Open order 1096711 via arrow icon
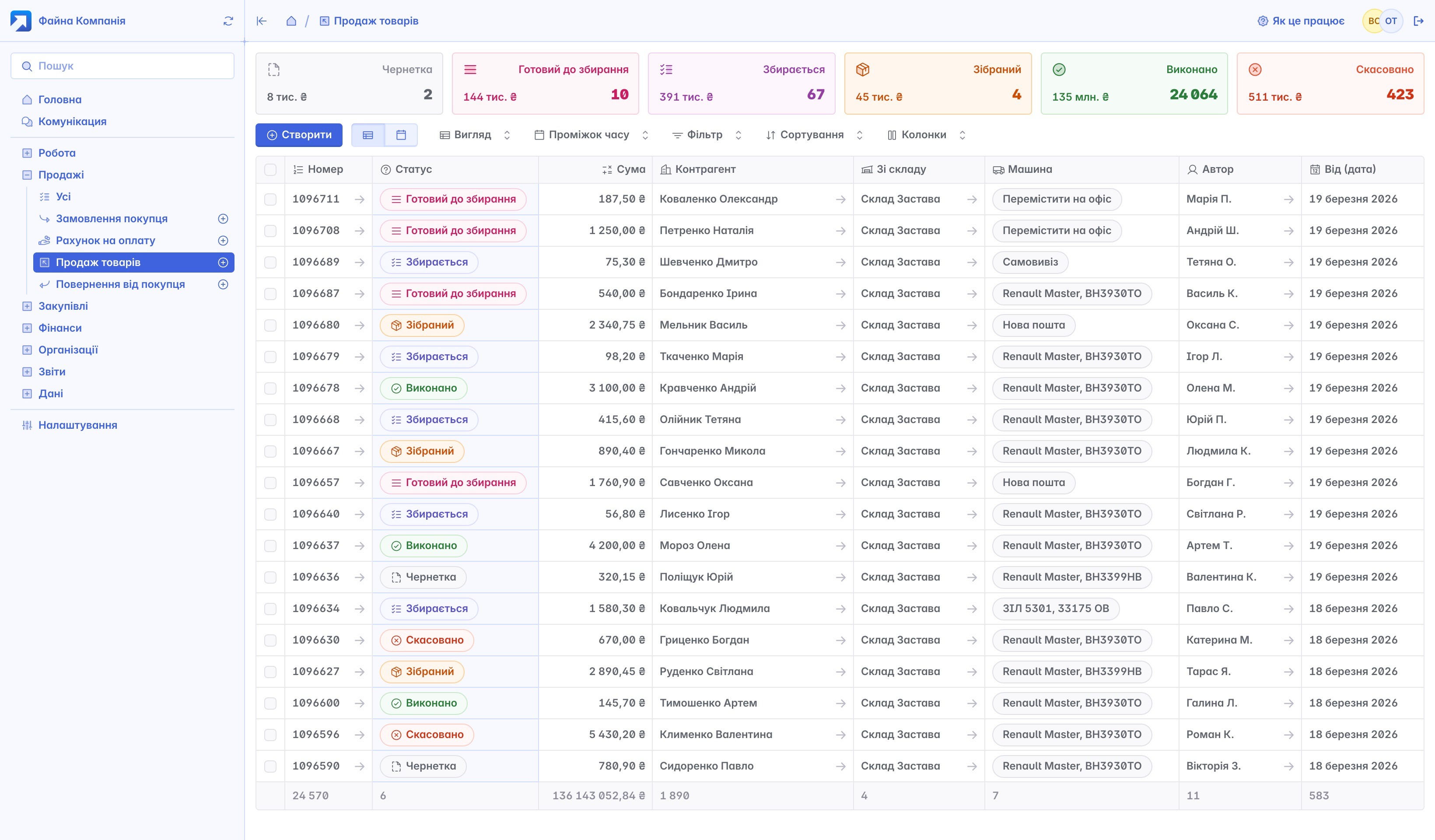Screen dimensions: 1435x840 tap(359, 199)
